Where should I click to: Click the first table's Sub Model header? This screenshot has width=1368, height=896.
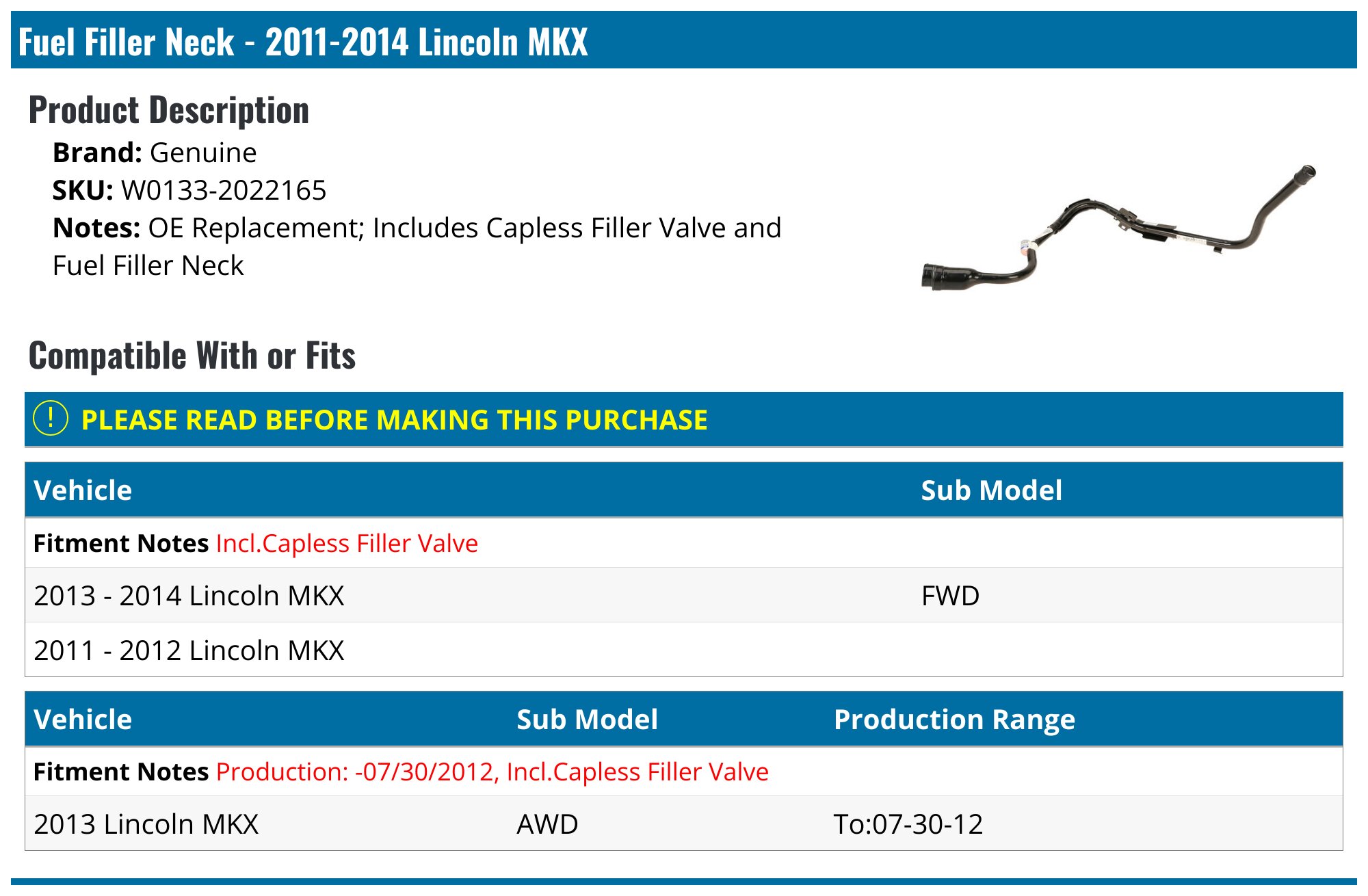pyautogui.click(x=992, y=490)
